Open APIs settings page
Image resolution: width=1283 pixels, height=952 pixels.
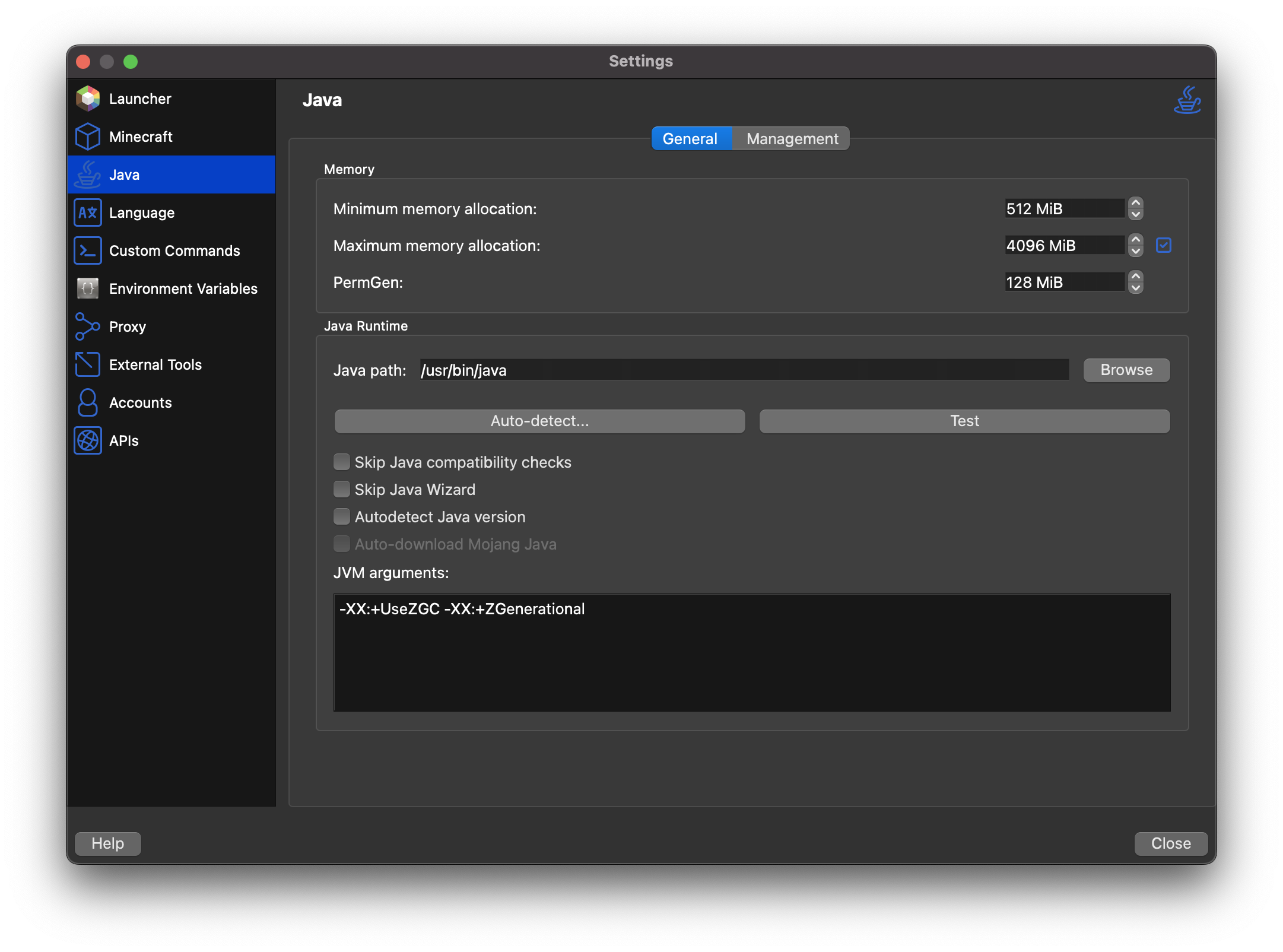[171, 440]
